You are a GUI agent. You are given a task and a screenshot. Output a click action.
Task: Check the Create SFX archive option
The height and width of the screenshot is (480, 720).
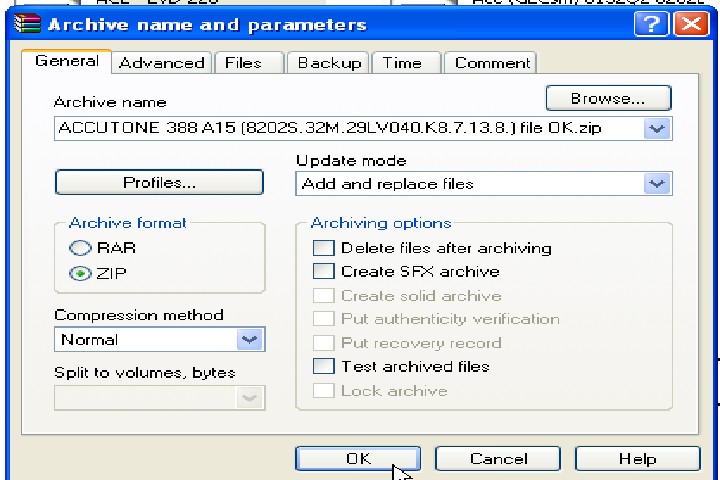[x=324, y=271]
